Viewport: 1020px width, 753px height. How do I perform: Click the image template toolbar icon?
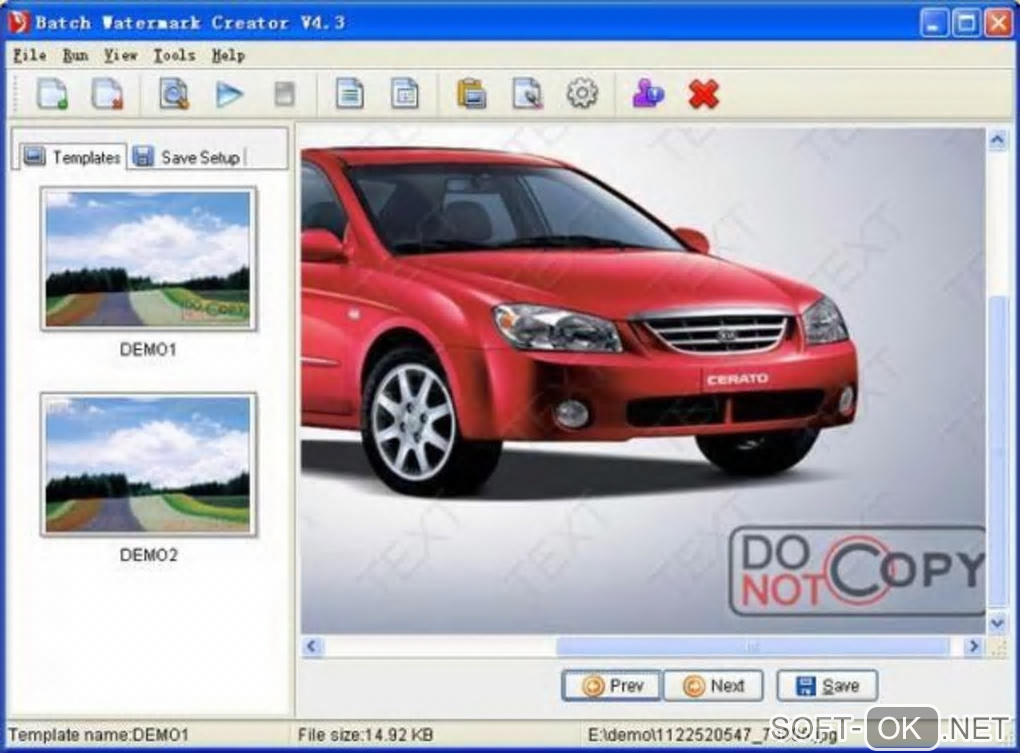[x=405, y=94]
